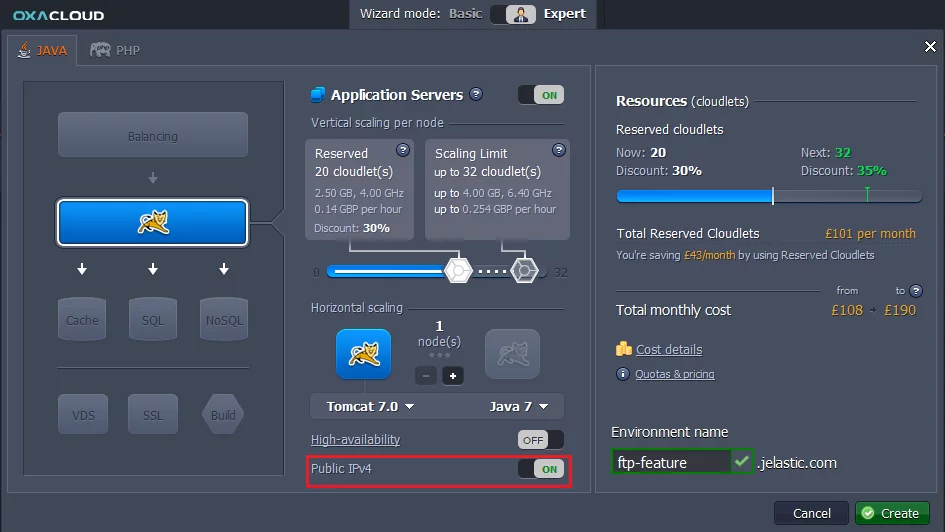The image size is (945, 532).
Task: Click the "£108" minimum cost value
Action: pyautogui.click(x=847, y=310)
